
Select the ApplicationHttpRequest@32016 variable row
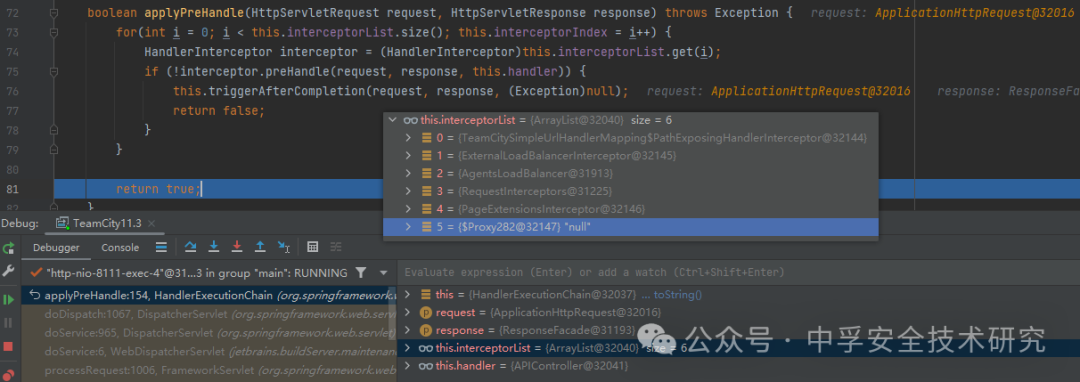(738, 312)
